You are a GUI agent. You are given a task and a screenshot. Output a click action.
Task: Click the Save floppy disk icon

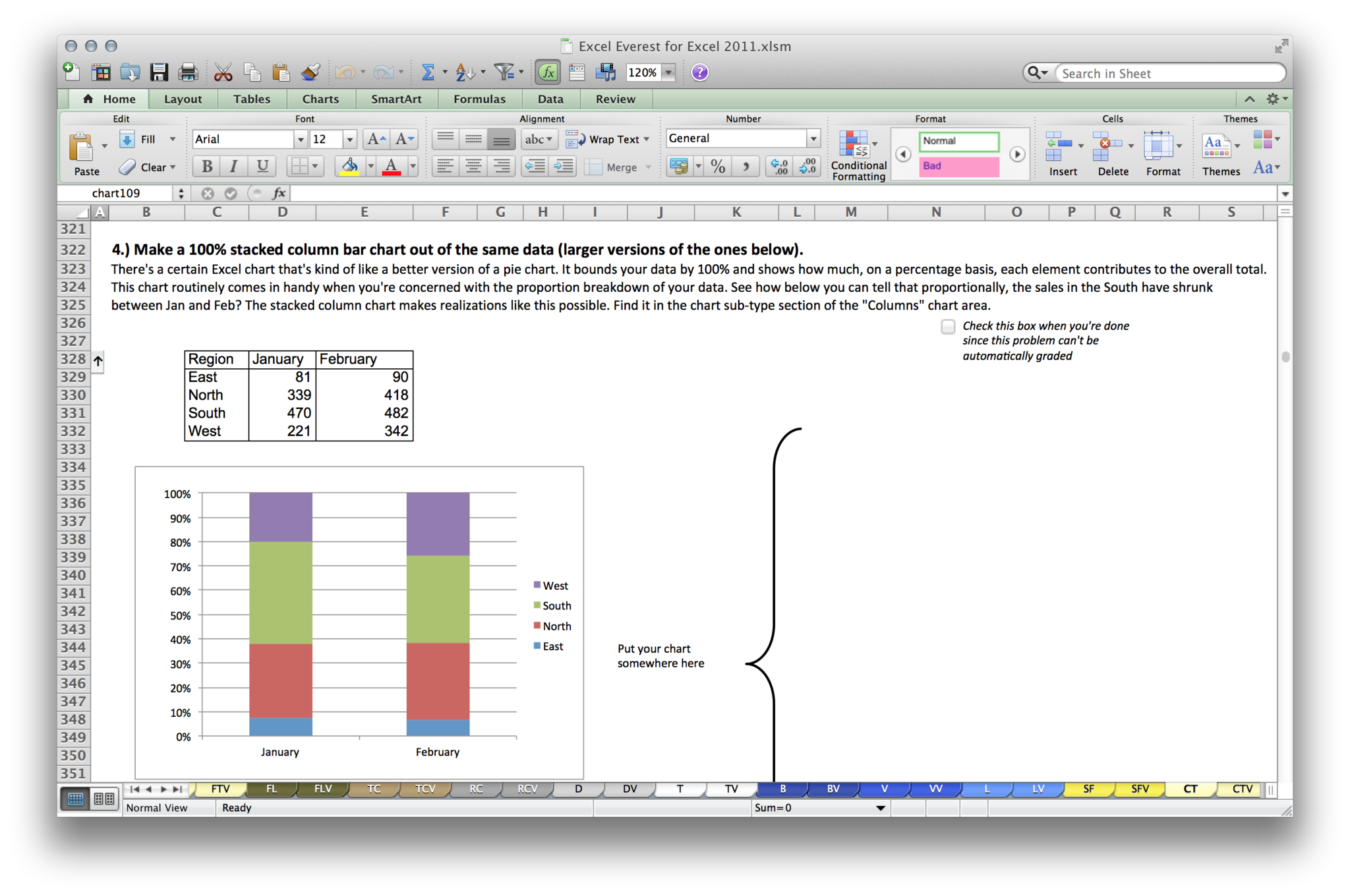[x=159, y=72]
